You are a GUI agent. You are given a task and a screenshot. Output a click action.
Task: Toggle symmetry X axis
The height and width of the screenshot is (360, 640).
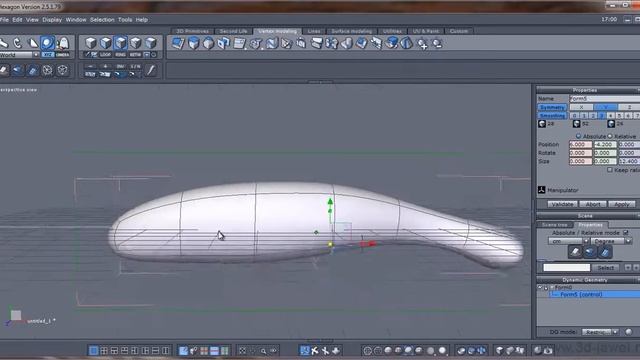581,107
